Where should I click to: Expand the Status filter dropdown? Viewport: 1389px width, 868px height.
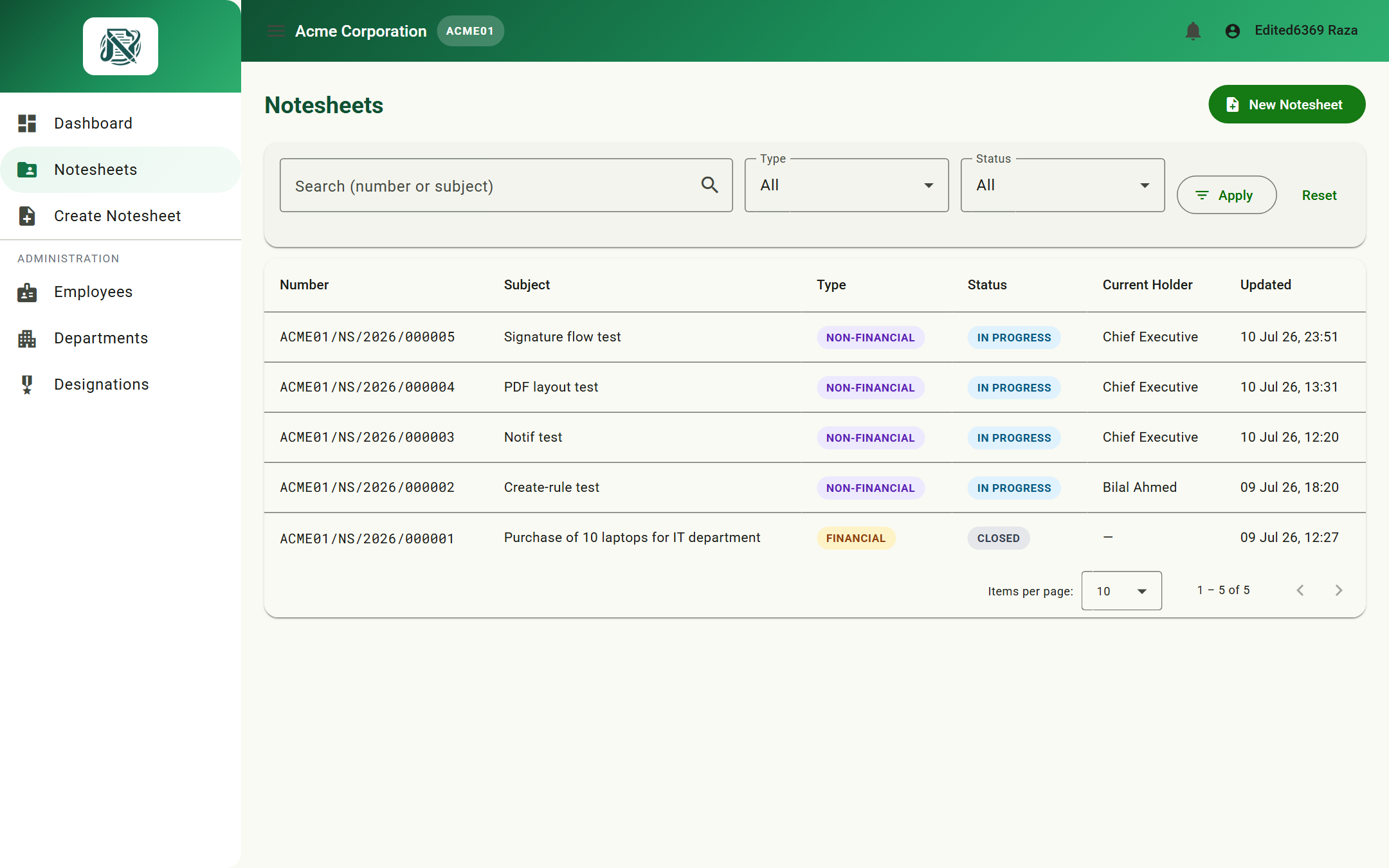tap(1062, 185)
